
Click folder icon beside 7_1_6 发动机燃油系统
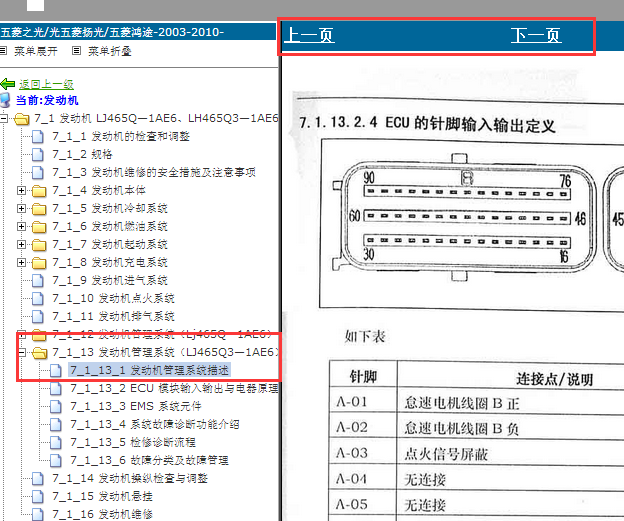coord(39,226)
